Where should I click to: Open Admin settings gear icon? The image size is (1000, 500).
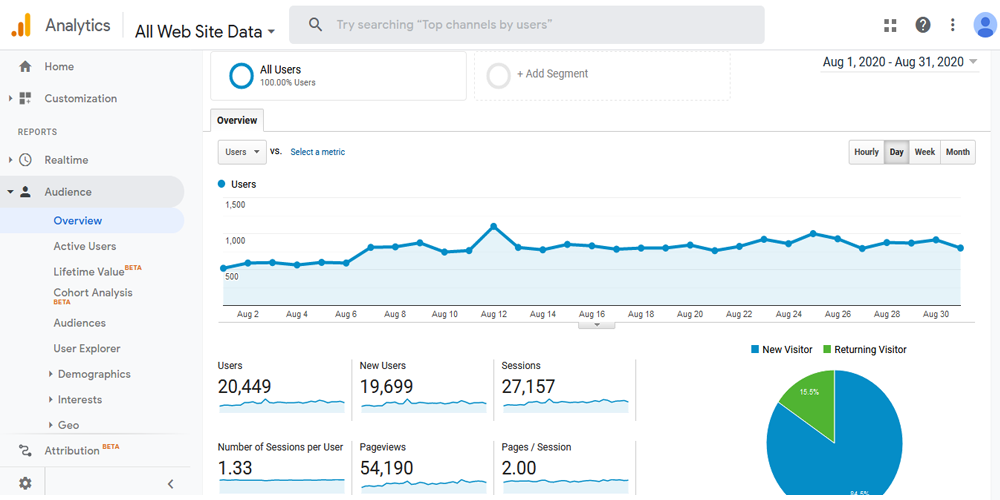click(25, 483)
